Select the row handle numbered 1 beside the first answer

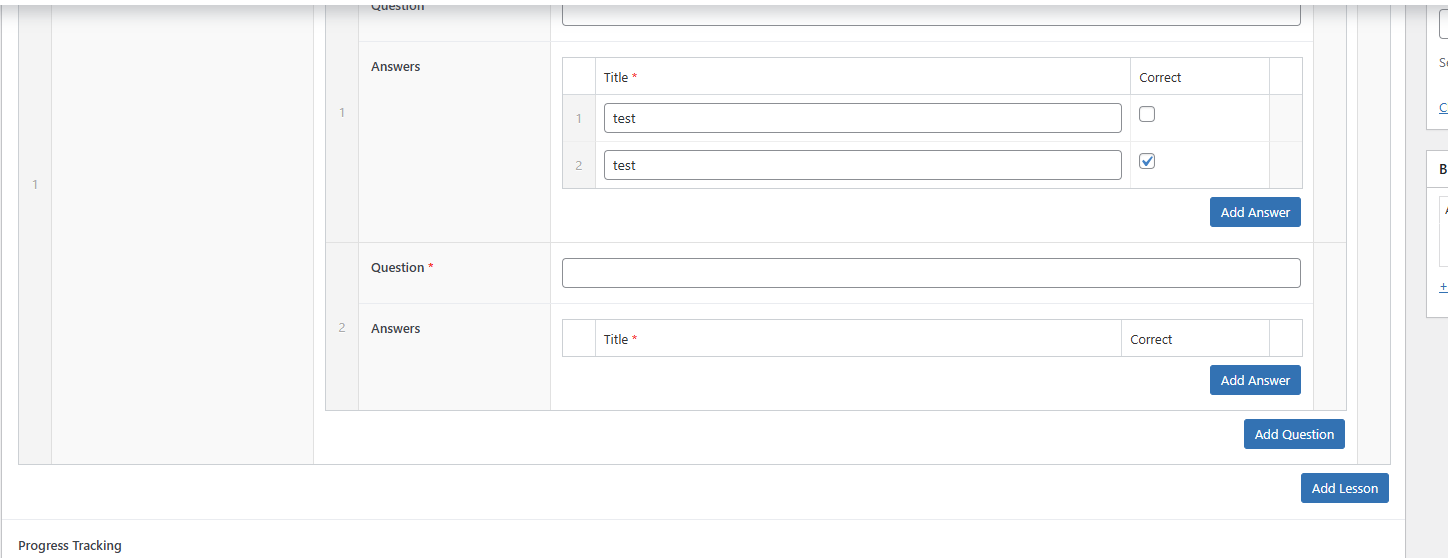point(578,118)
